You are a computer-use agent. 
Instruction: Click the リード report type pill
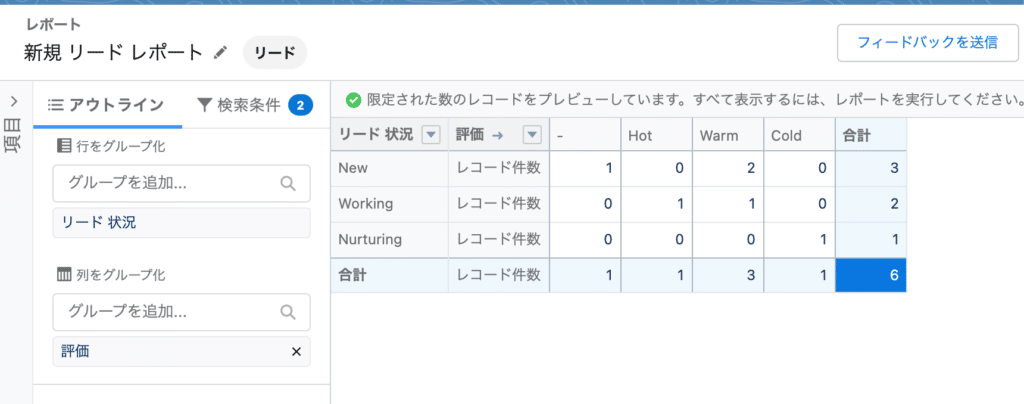[274, 53]
